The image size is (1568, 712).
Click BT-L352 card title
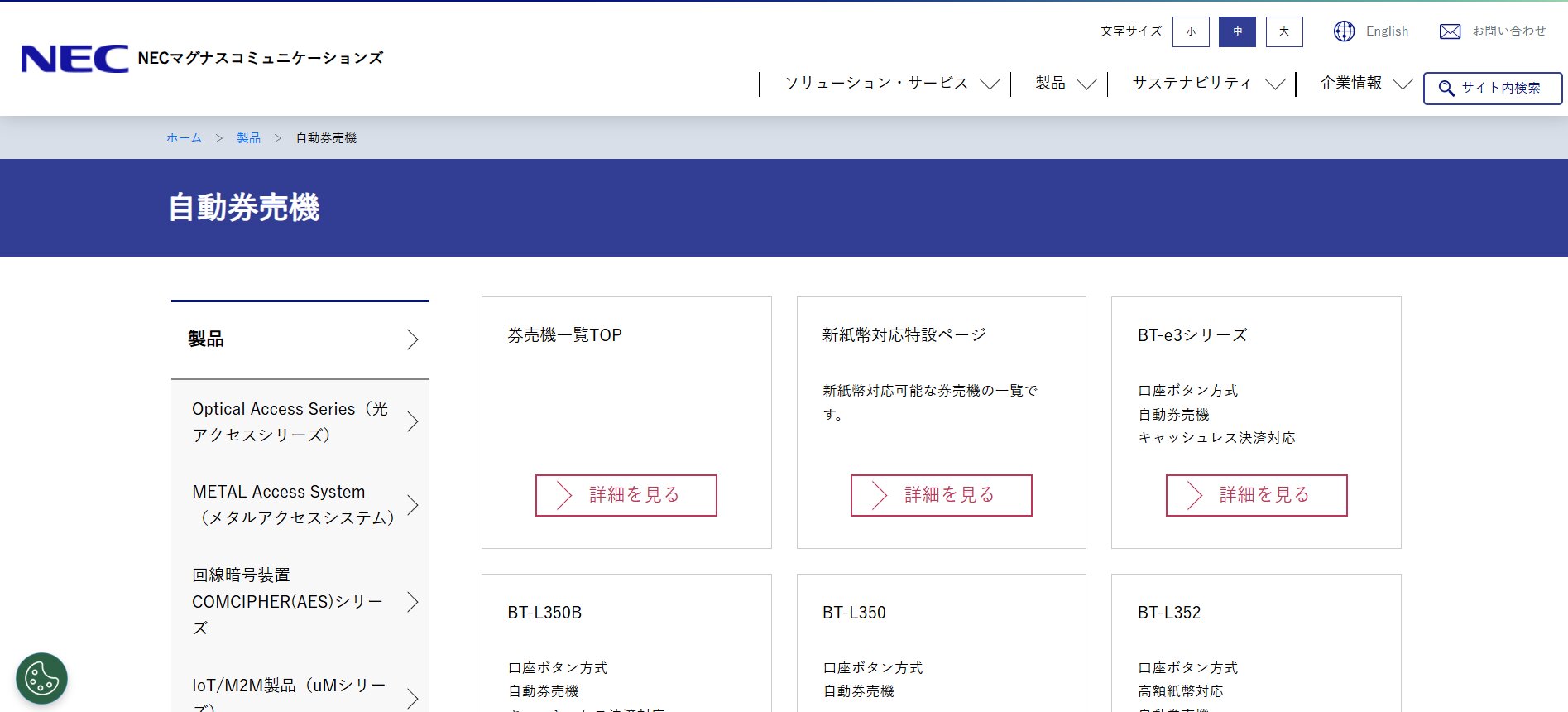click(1169, 613)
